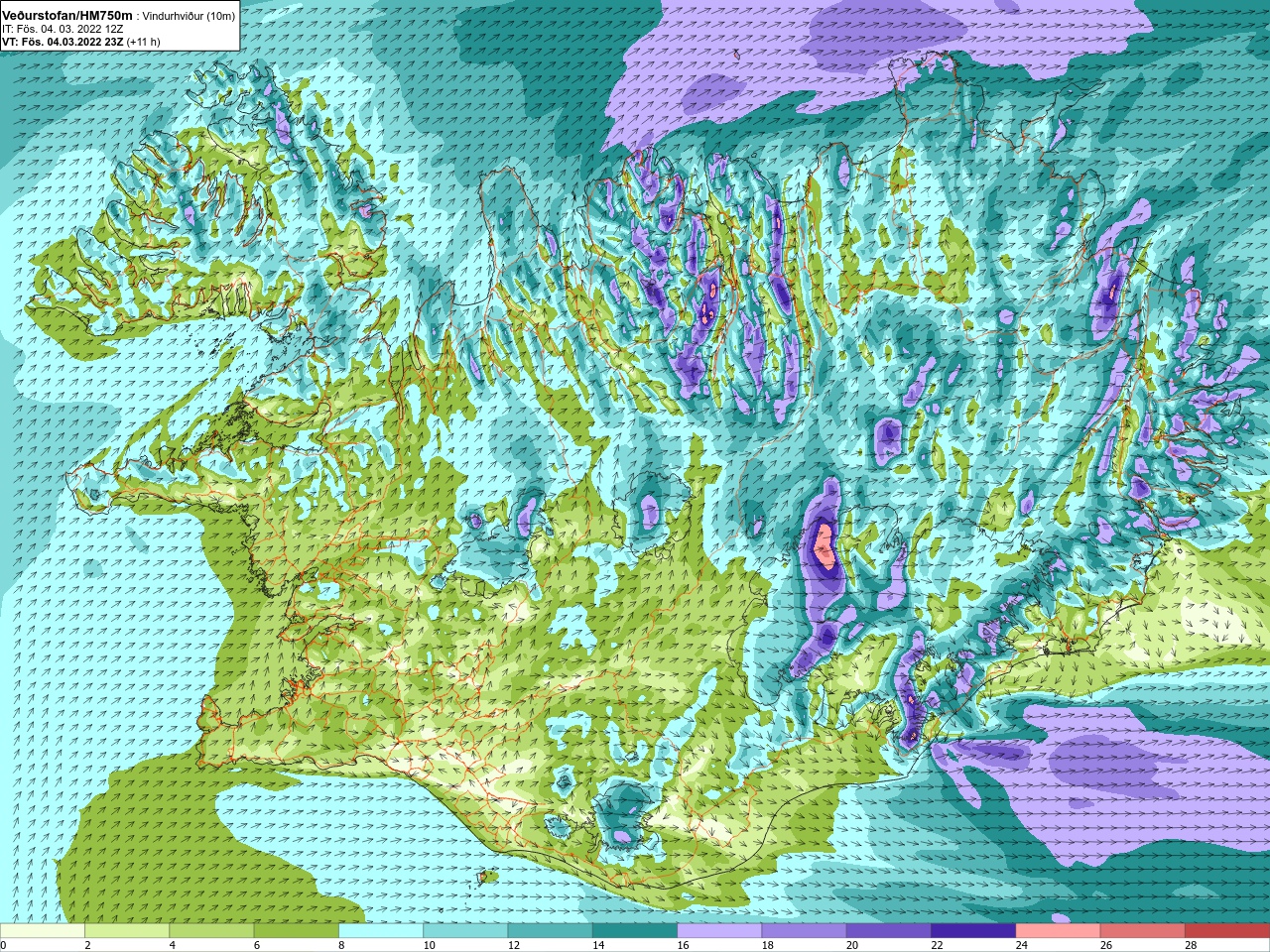Click the 16–18 light lavender legend swatch
The height and width of the screenshot is (952, 1270).
coord(719,931)
